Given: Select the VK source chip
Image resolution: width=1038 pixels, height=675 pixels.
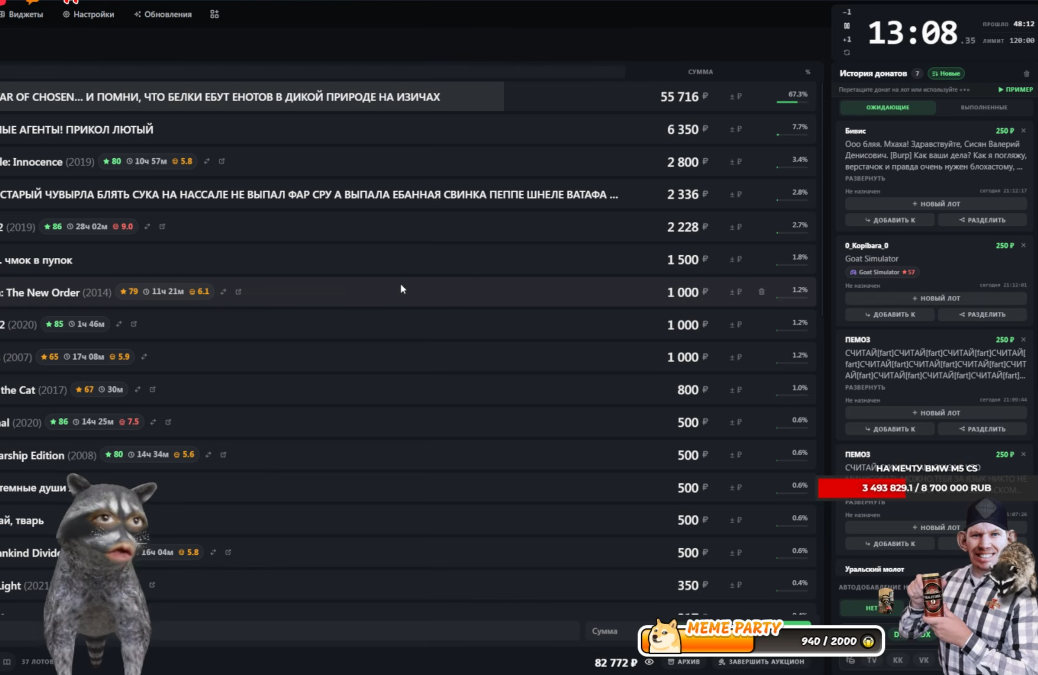Looking at the screenshot, I should pos(923,660).
